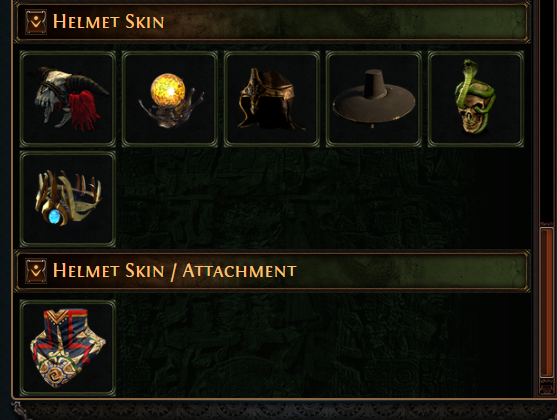Click the scrollbar down arrow button

point(547,387)
